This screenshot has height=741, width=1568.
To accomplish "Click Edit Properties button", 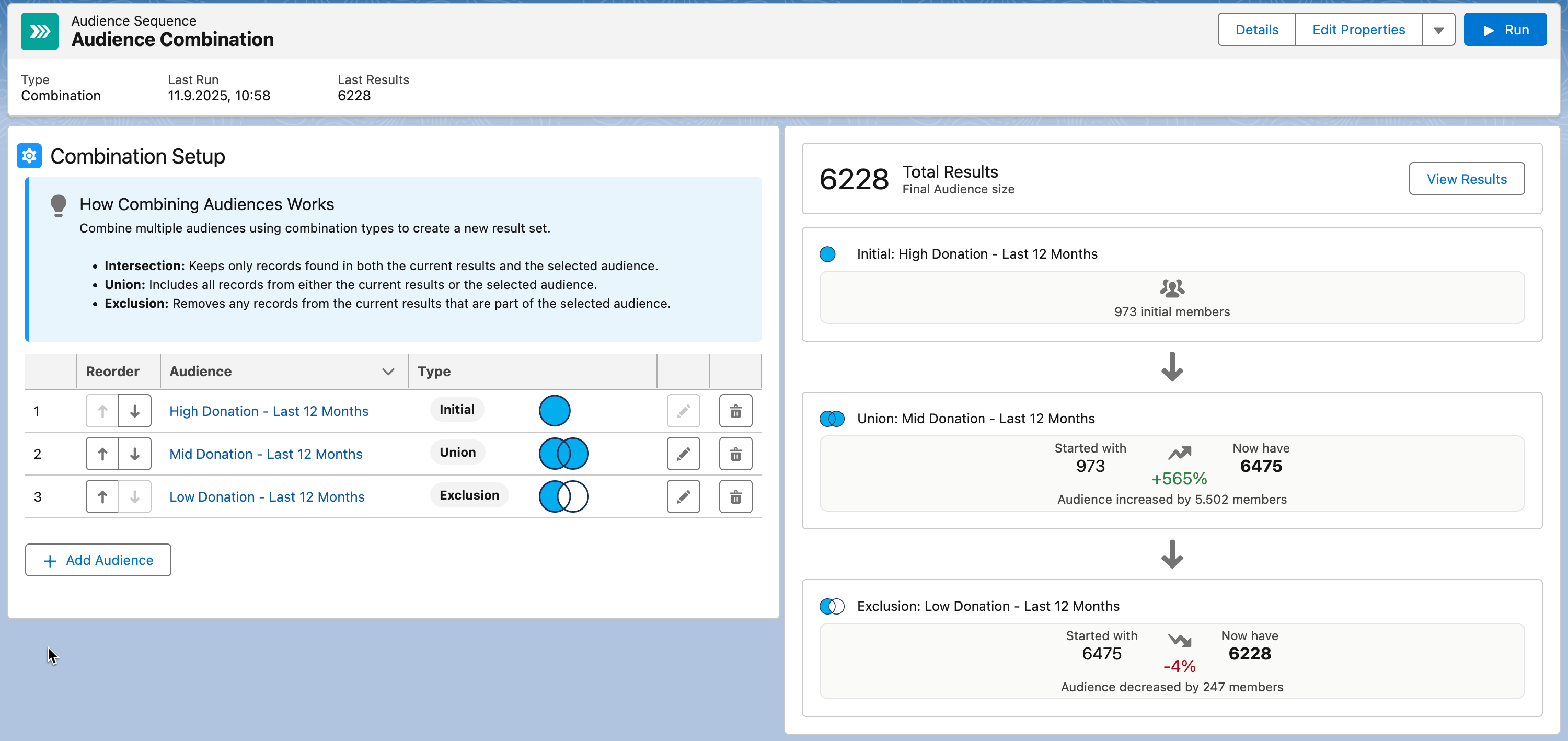I will tap(1358, 30).
